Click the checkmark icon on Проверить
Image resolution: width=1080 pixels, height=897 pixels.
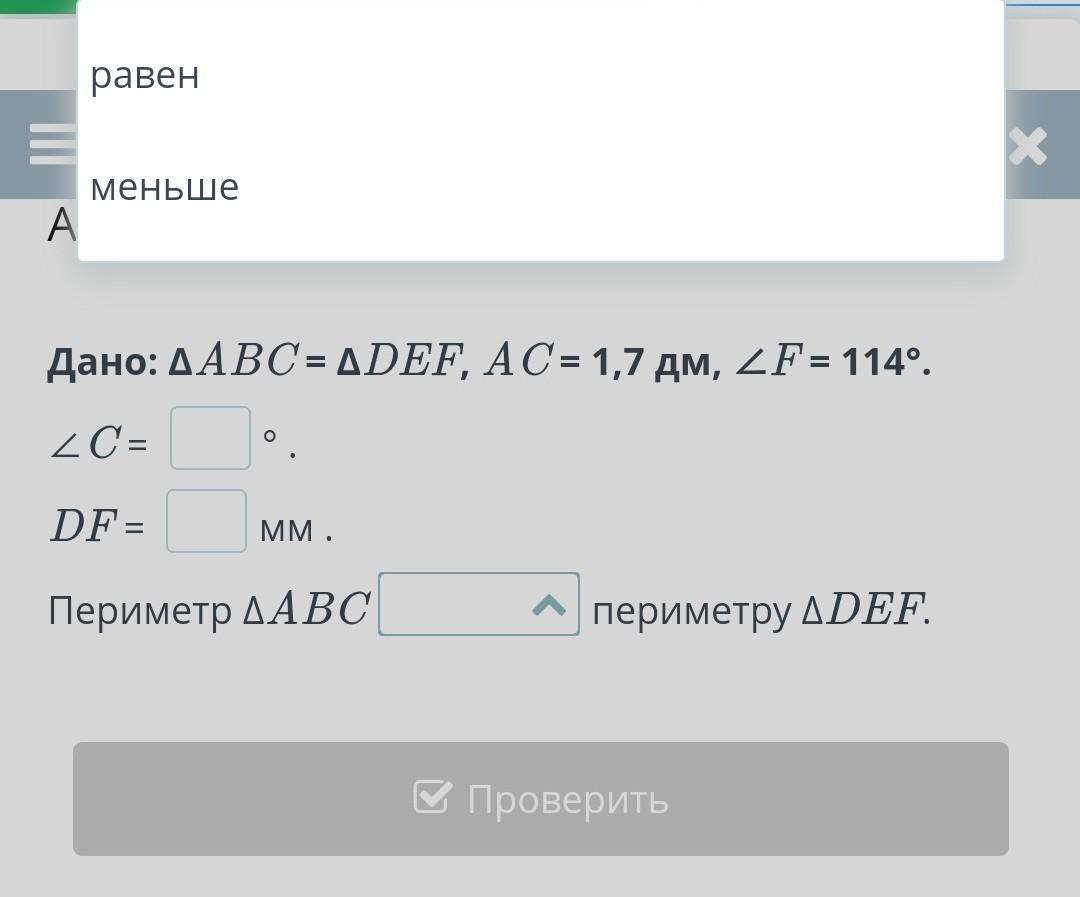coord(433,797)
